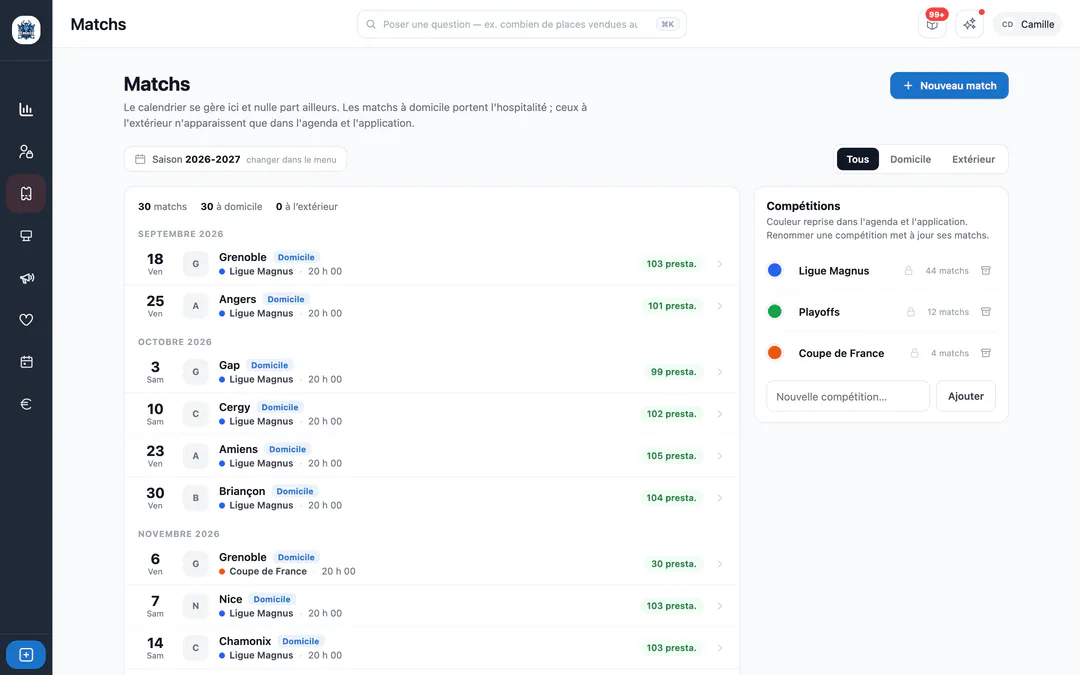Click the N team badge for Nice

[196, 606]
